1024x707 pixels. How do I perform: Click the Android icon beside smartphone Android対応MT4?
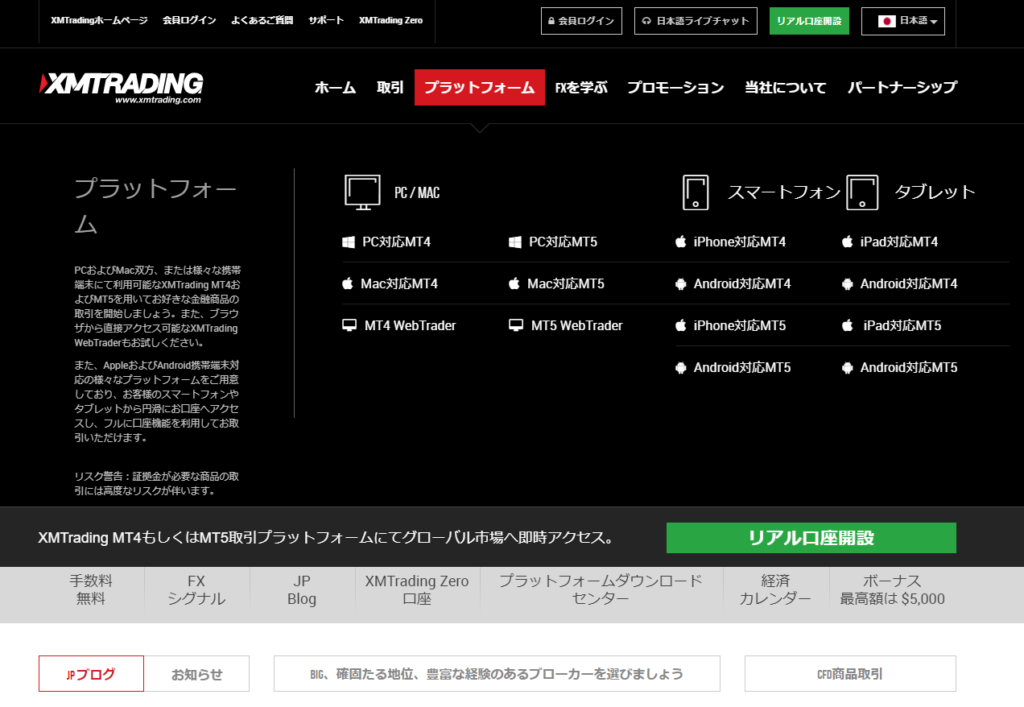(x=682, y=284)
